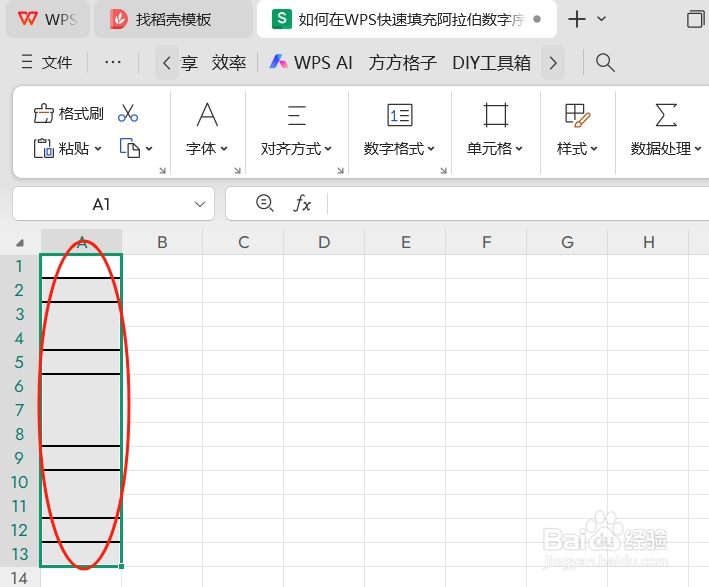Open the 效率 ribbon tab

coord(229,62)
